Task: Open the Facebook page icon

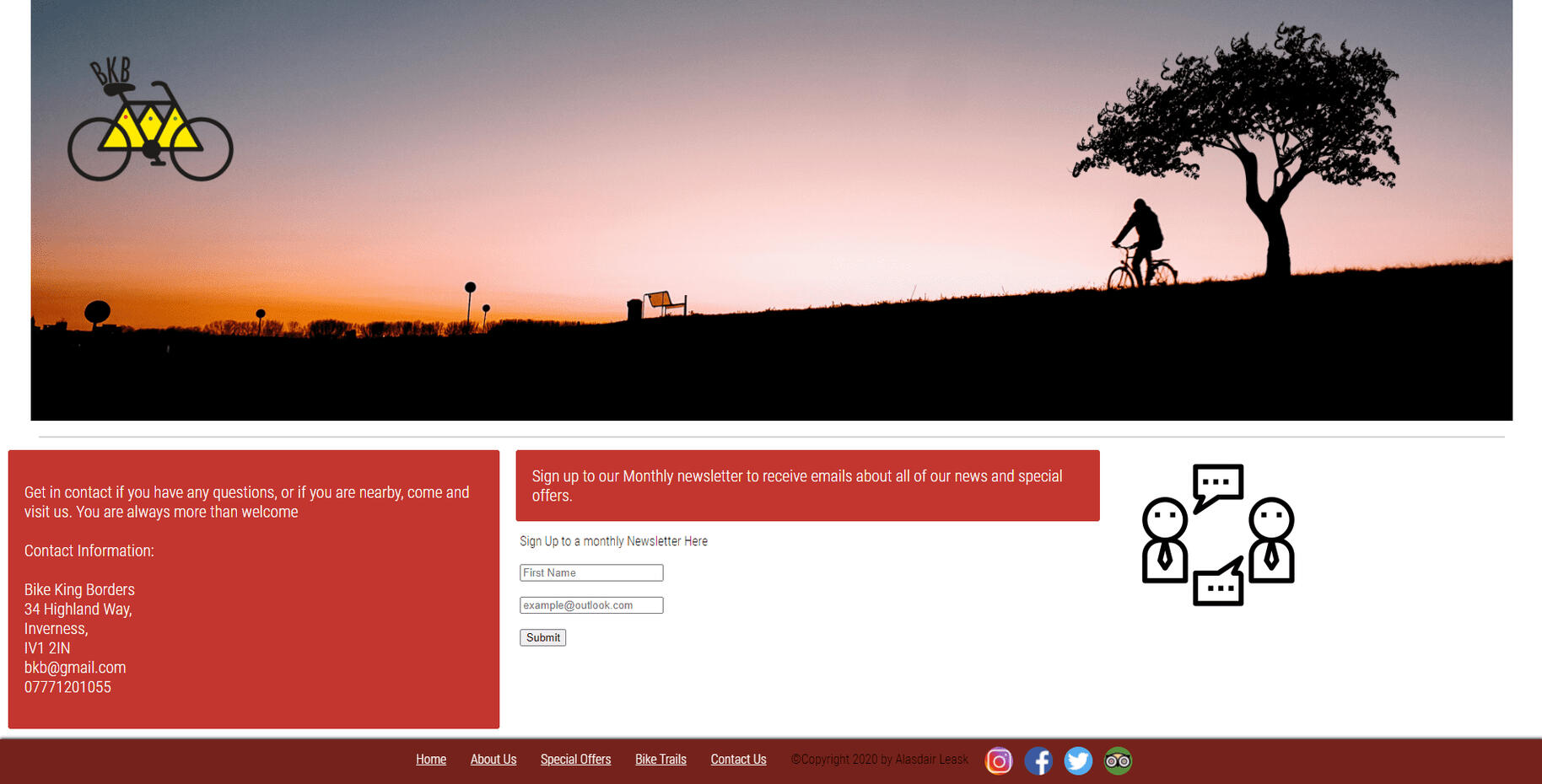Action: click(1038, 761)
